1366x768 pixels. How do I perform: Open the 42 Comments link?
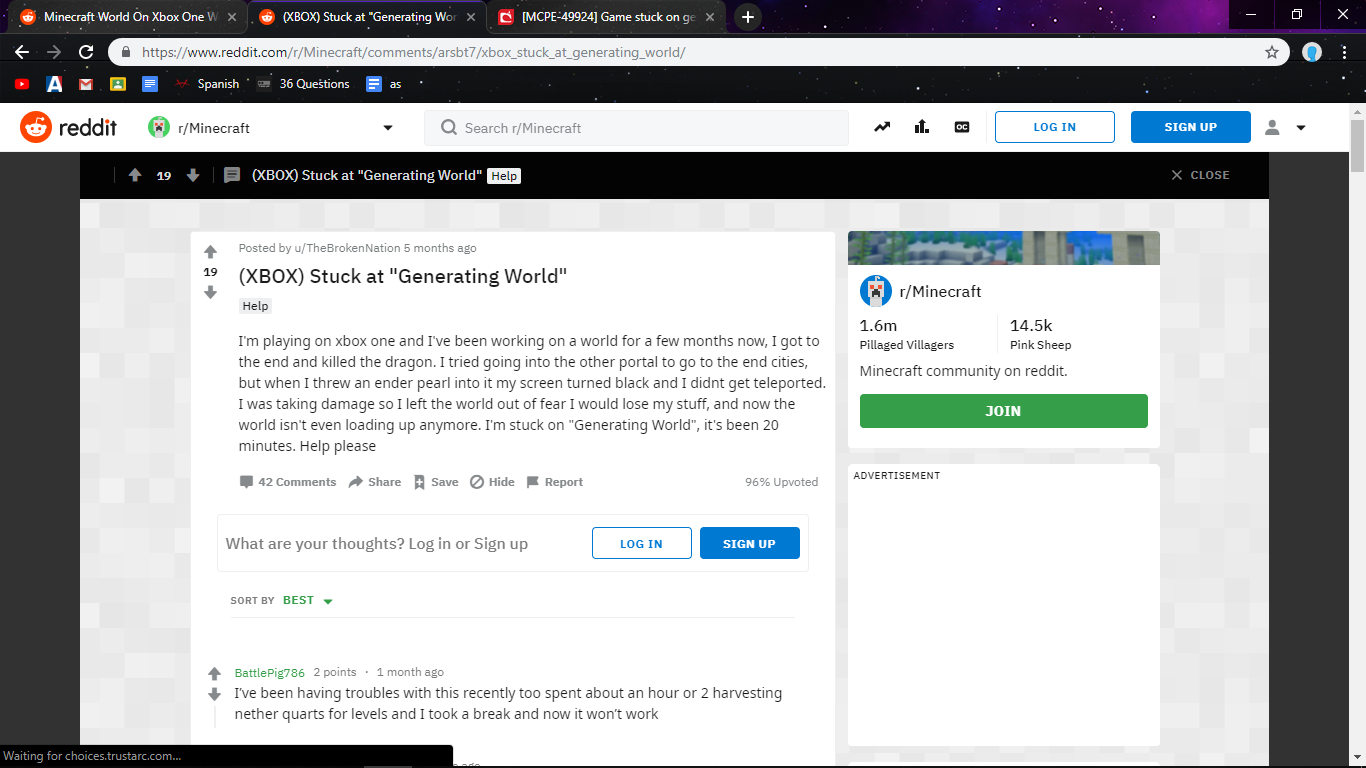[288, 482]
